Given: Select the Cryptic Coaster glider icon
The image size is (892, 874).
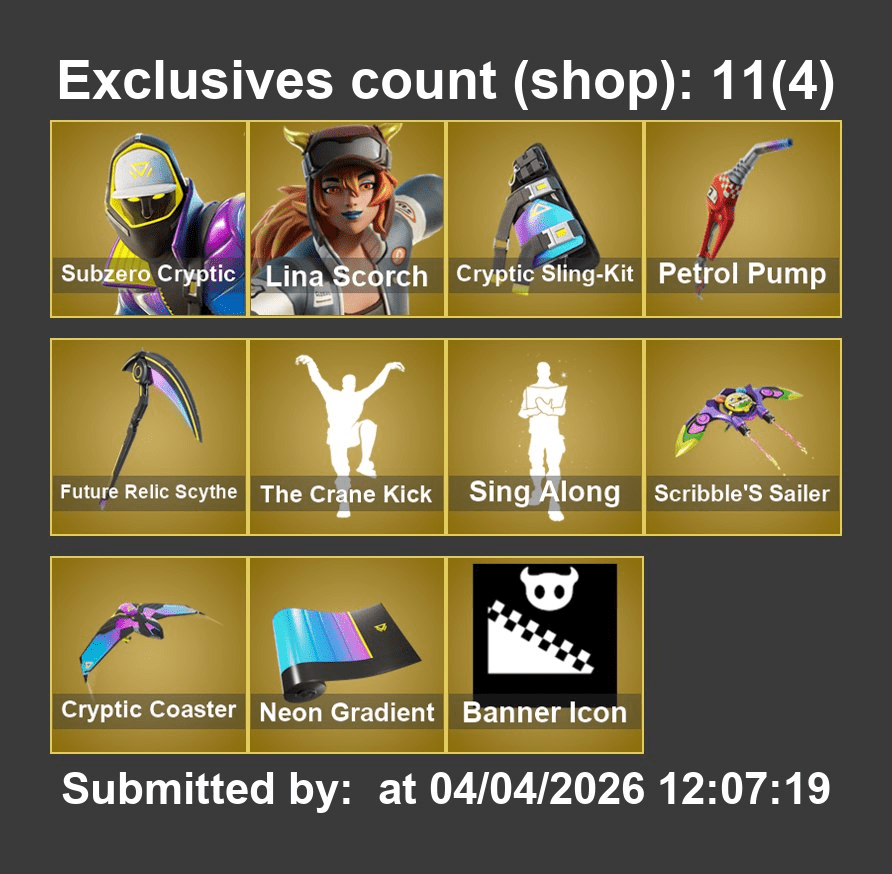Looking at the screenshot, I should [x=148, y=655].
